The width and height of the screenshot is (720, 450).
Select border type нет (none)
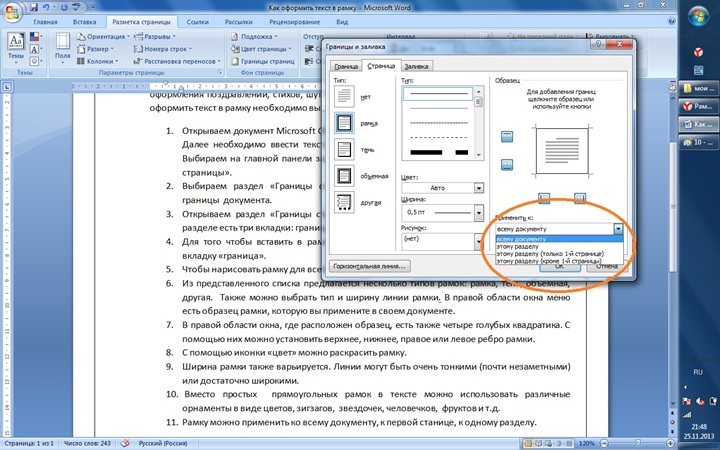point(344,97)
